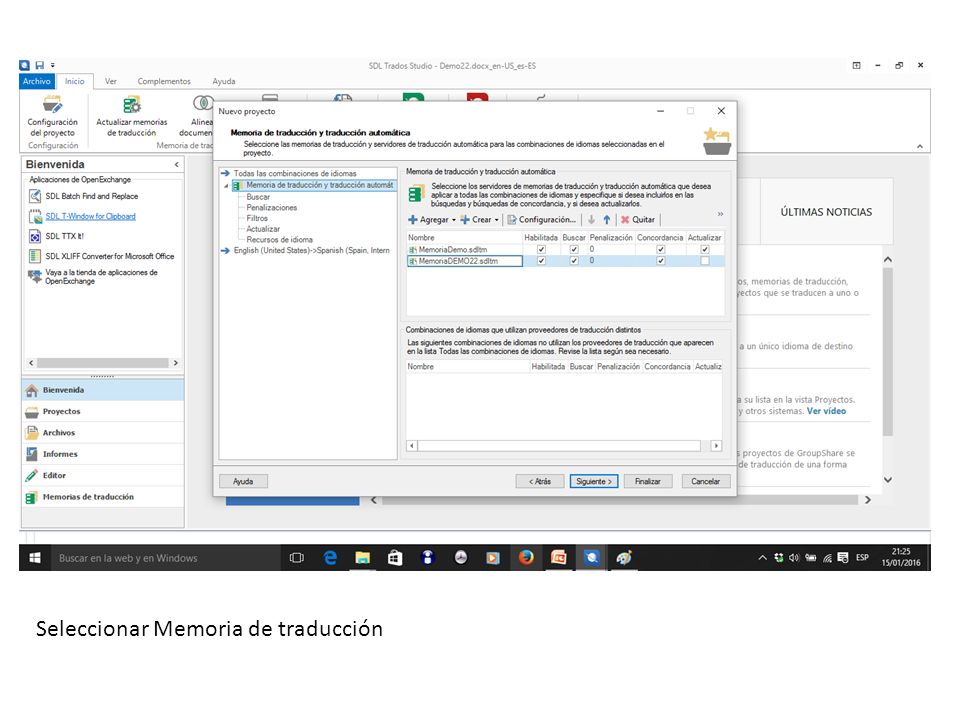Open Firefox from the taskbar
The height and width of the screenshot is (720, 960).
click(526, 558)
